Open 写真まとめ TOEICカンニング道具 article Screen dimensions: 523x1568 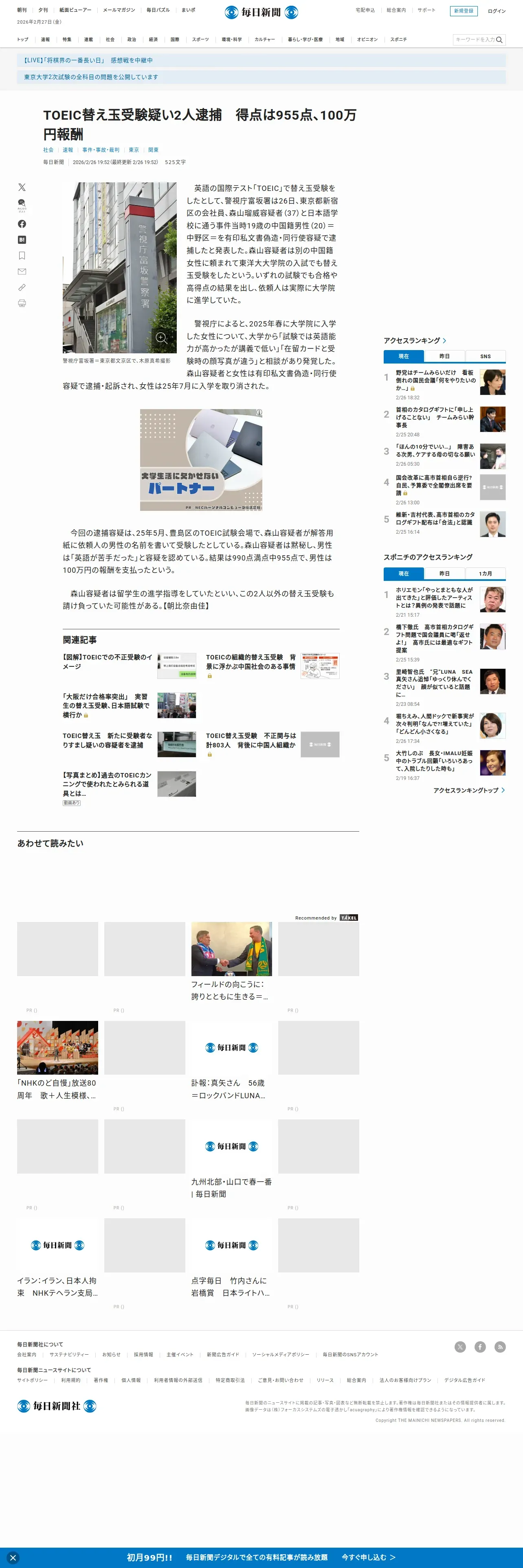coord(129,788)
